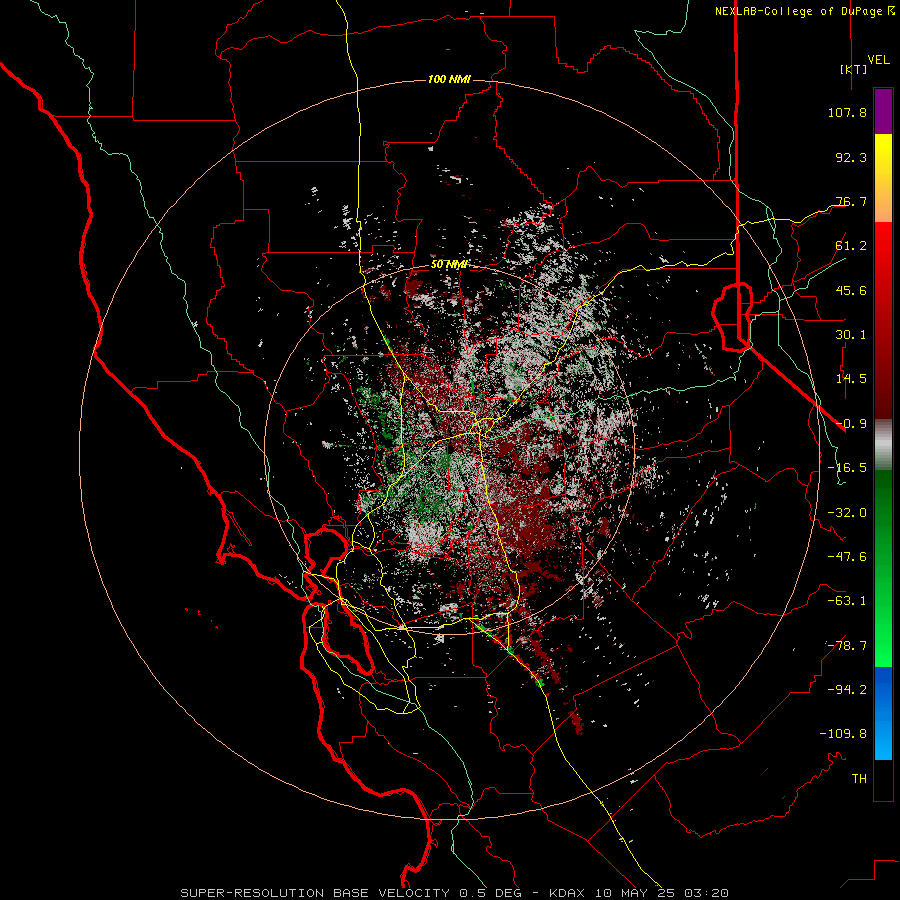Click the TH legend label

coord(859,779)
